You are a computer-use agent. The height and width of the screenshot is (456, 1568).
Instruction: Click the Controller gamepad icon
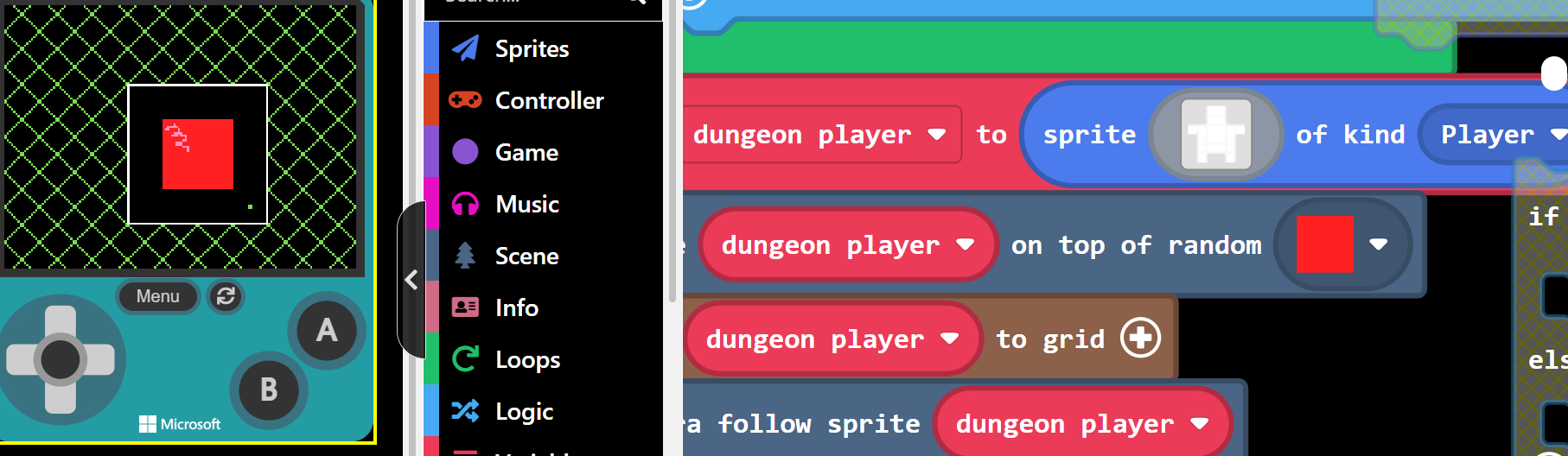point(465,100)
